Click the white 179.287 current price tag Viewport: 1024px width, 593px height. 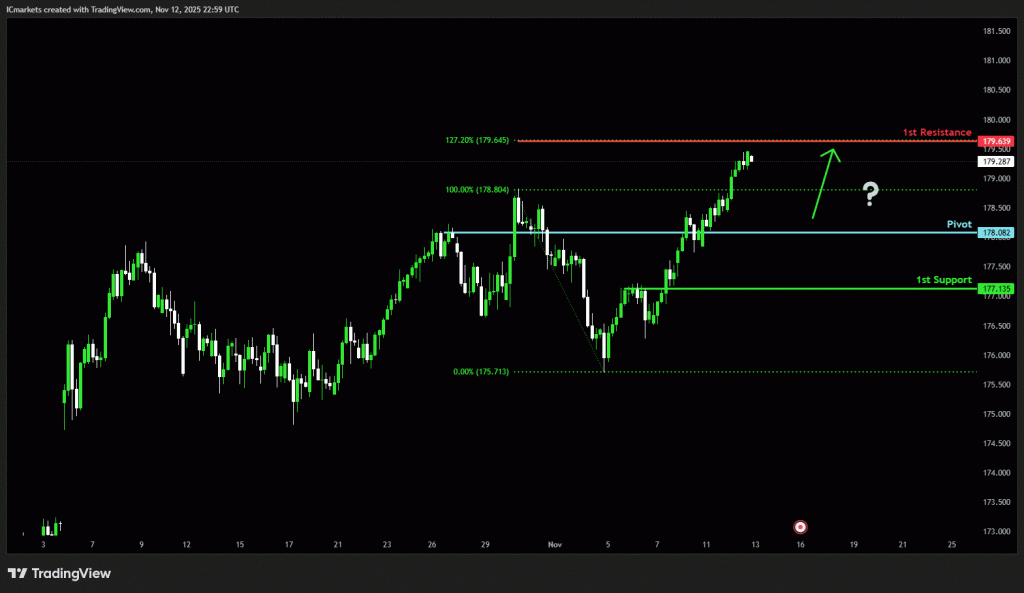pos(995,161)
